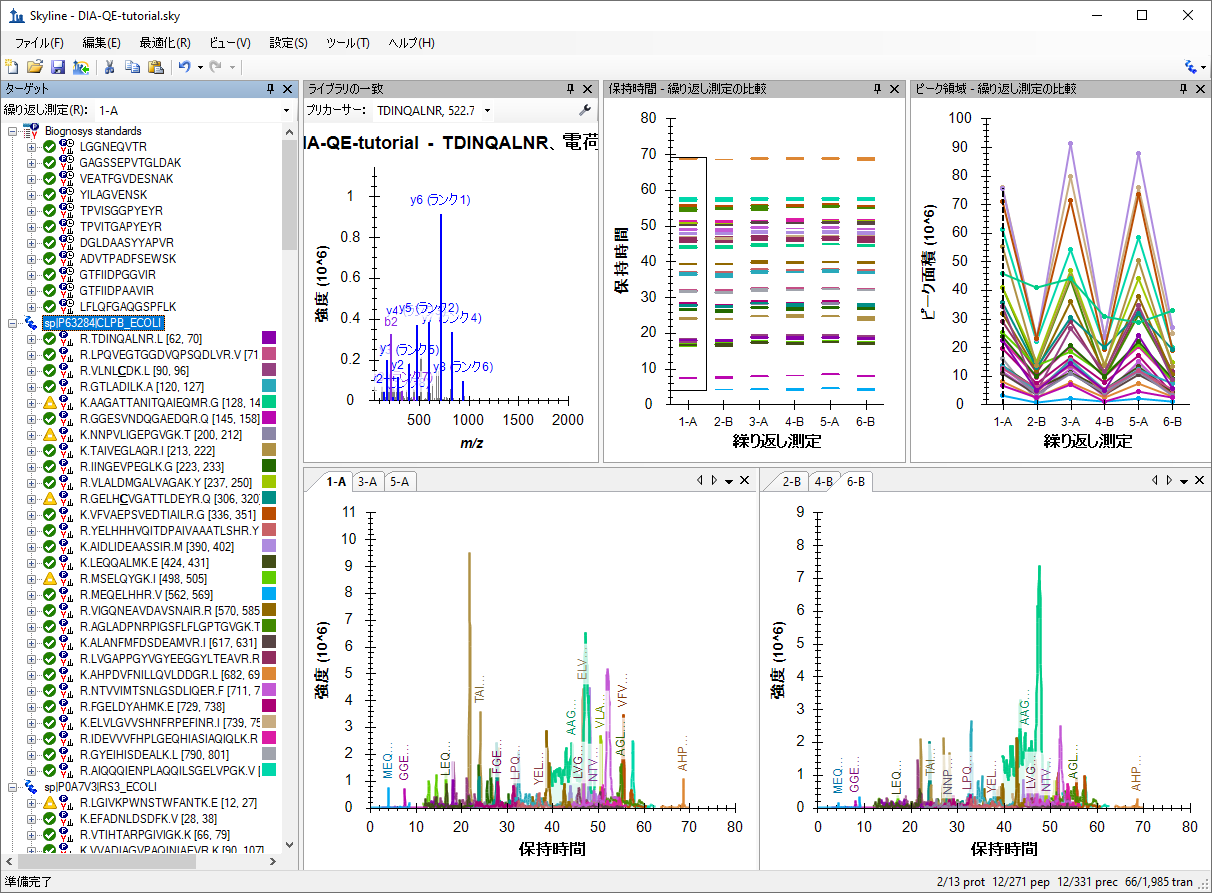The width and height of the screenshot is (1212, 893).
Task: Click the Open file folder icon
Action: [x=35, y=67]
